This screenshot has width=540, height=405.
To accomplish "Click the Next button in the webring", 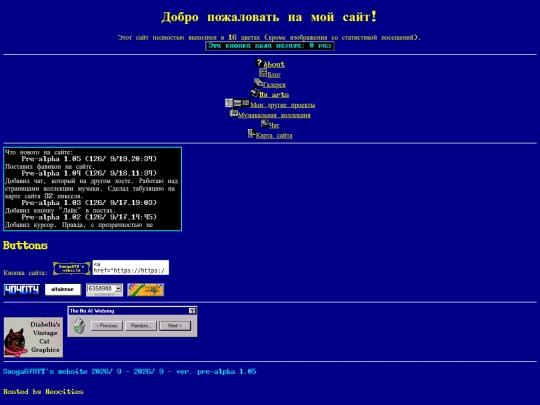I will pos(175,326).
